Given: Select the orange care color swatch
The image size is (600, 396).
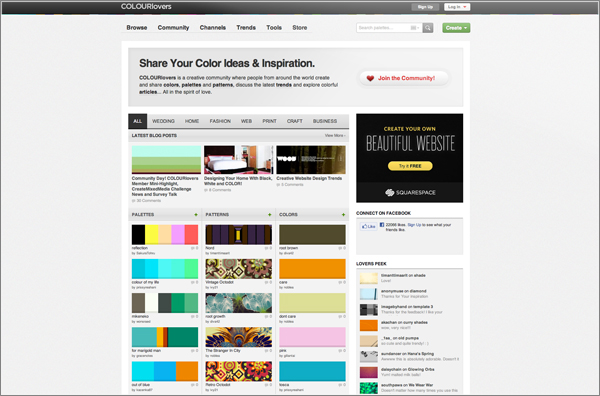Looking at the screenshot, I should (312, 269).
